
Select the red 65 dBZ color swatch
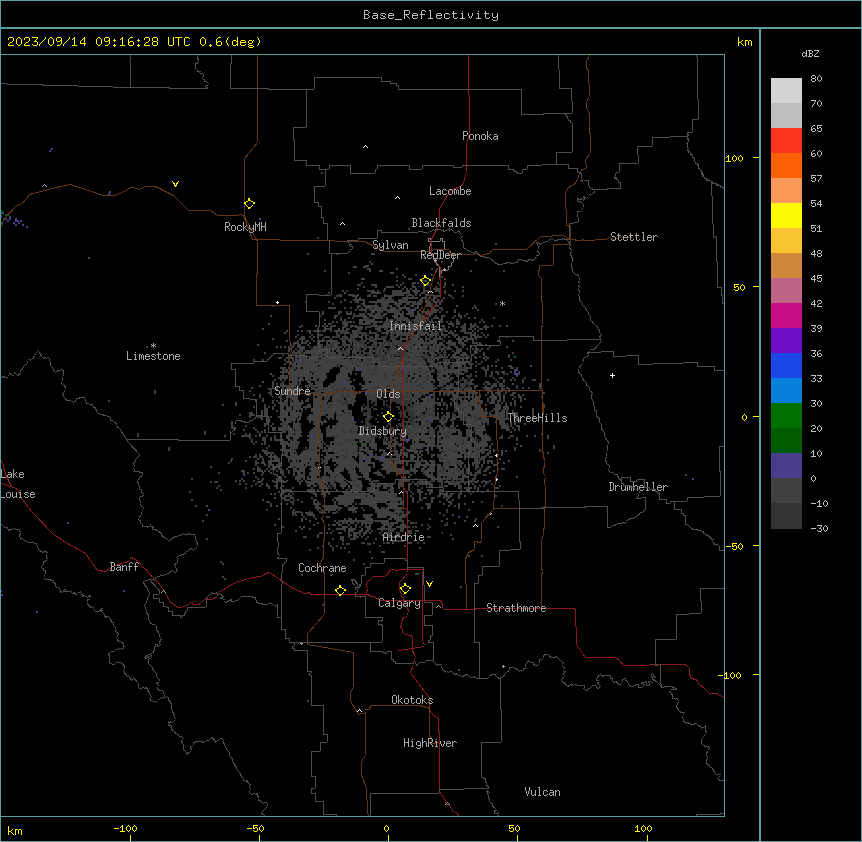pyautogui.click(x=786, y=141)
